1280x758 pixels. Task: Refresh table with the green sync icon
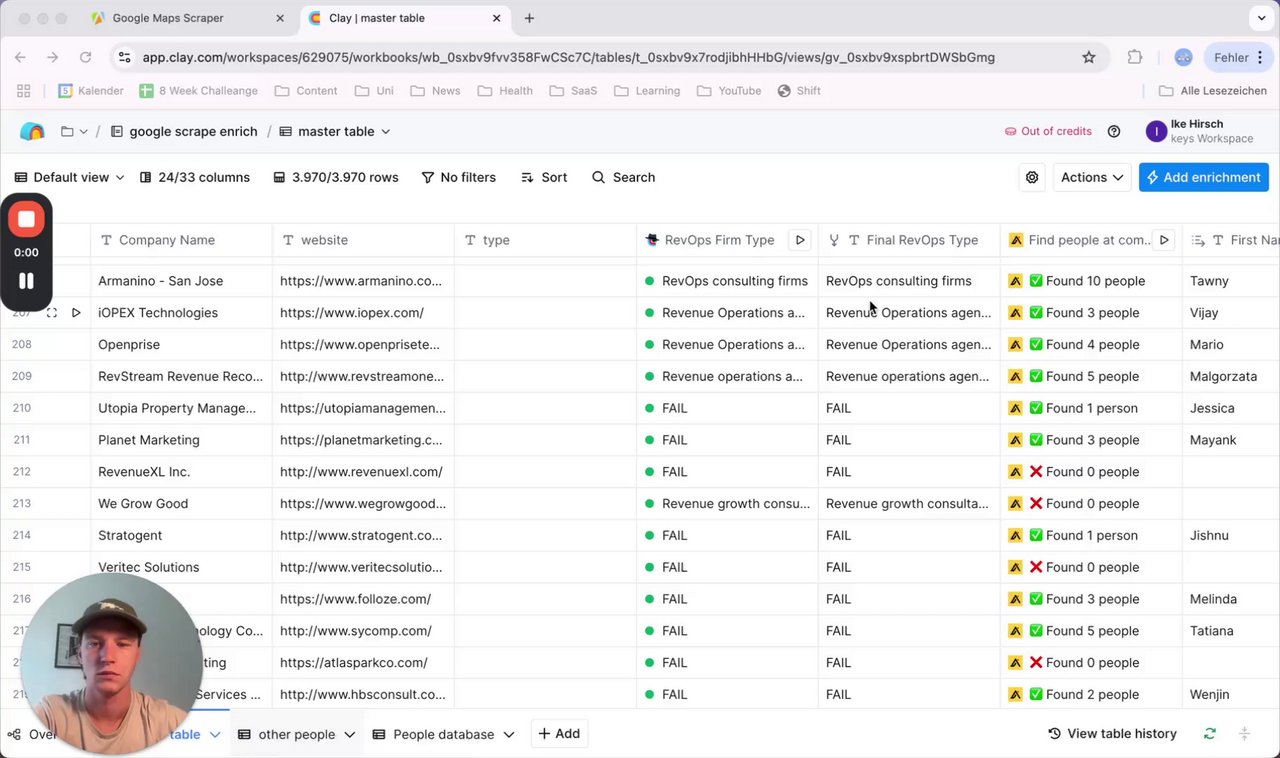click(1210, 734)
